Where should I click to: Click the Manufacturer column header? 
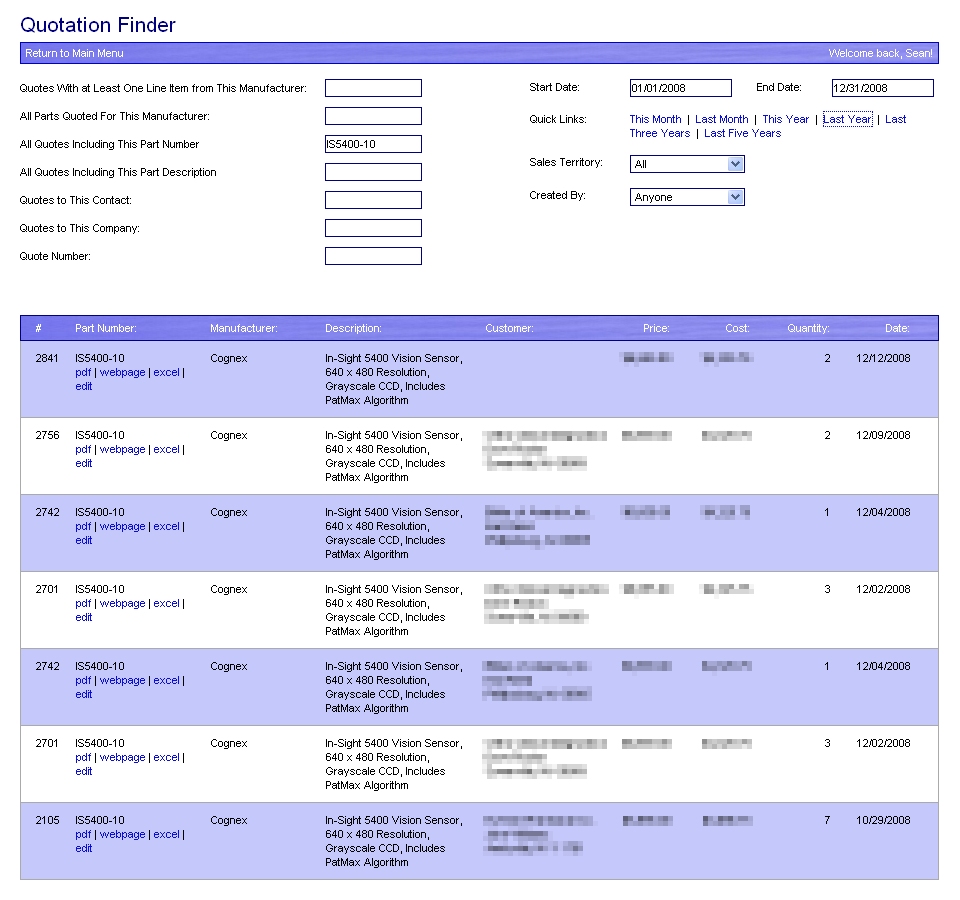point(243,328)
